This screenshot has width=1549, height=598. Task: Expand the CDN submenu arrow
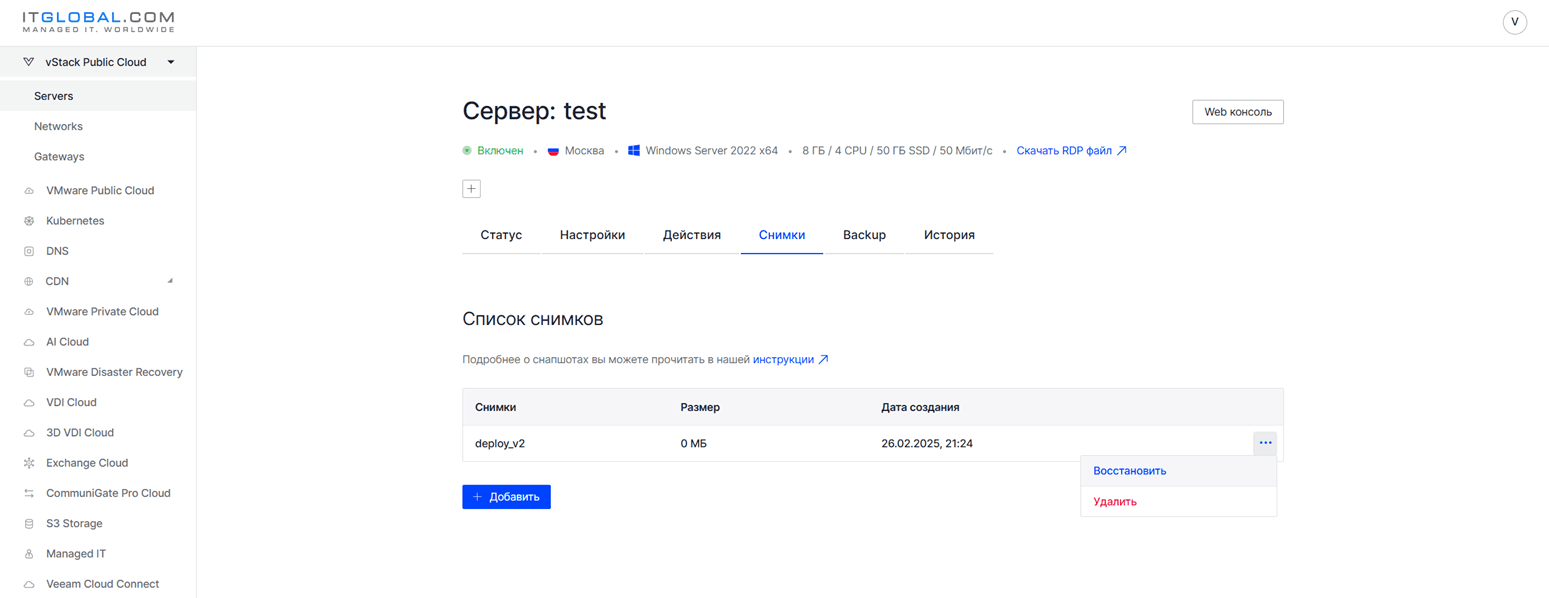point(170,280)
